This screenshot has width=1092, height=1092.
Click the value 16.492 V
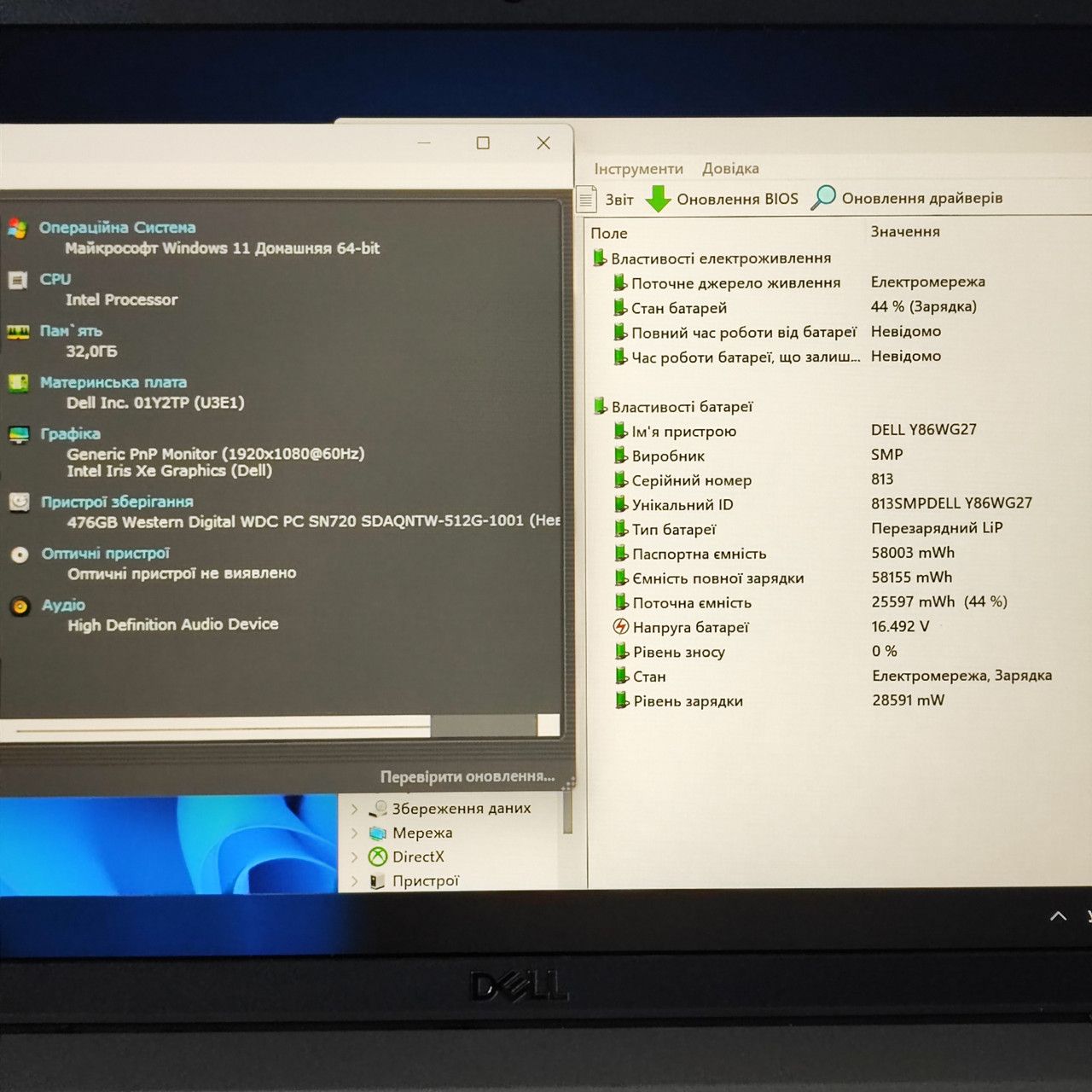coord(900,626)
